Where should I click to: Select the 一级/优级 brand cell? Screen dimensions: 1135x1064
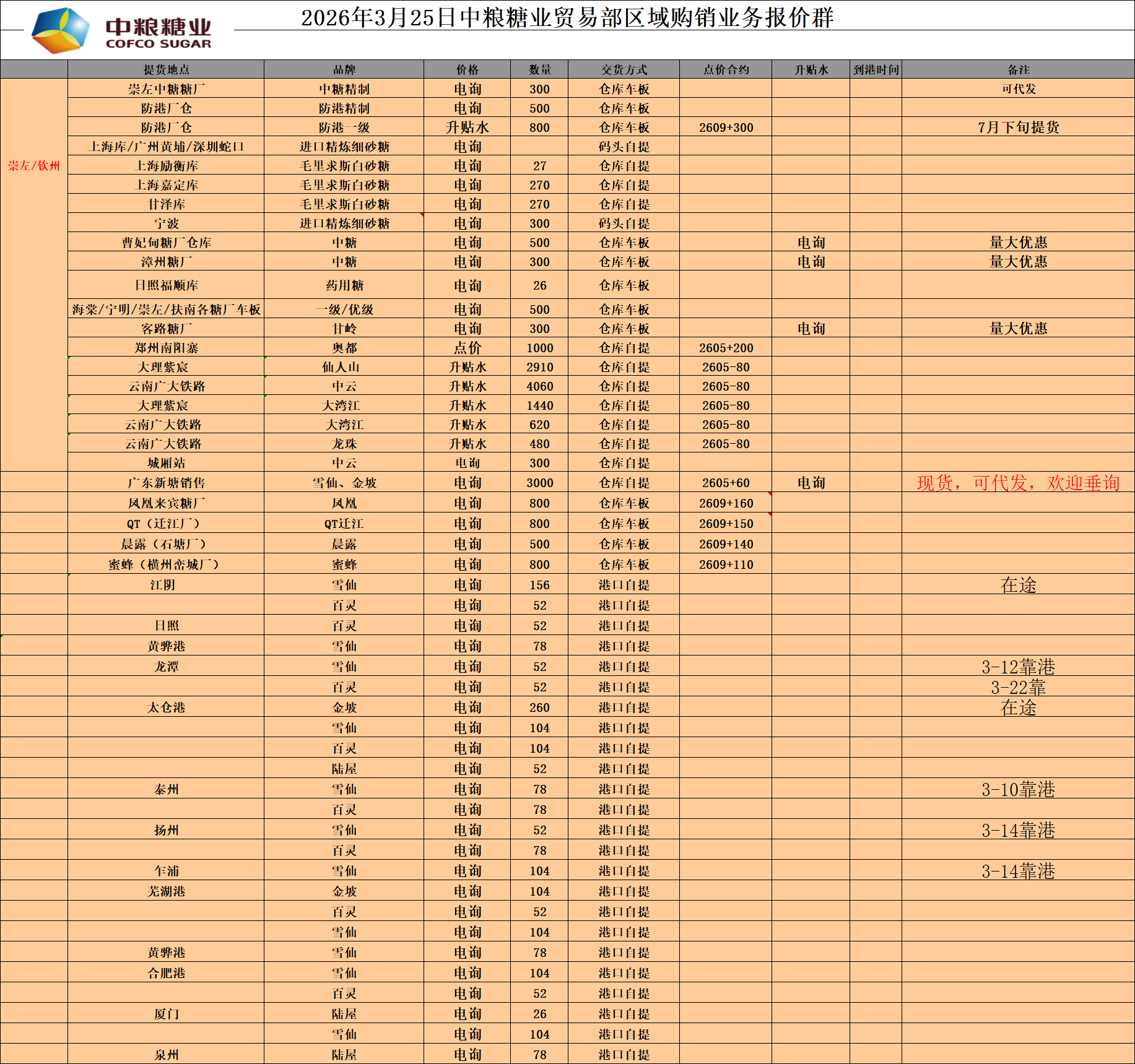[x=344, y=309]
